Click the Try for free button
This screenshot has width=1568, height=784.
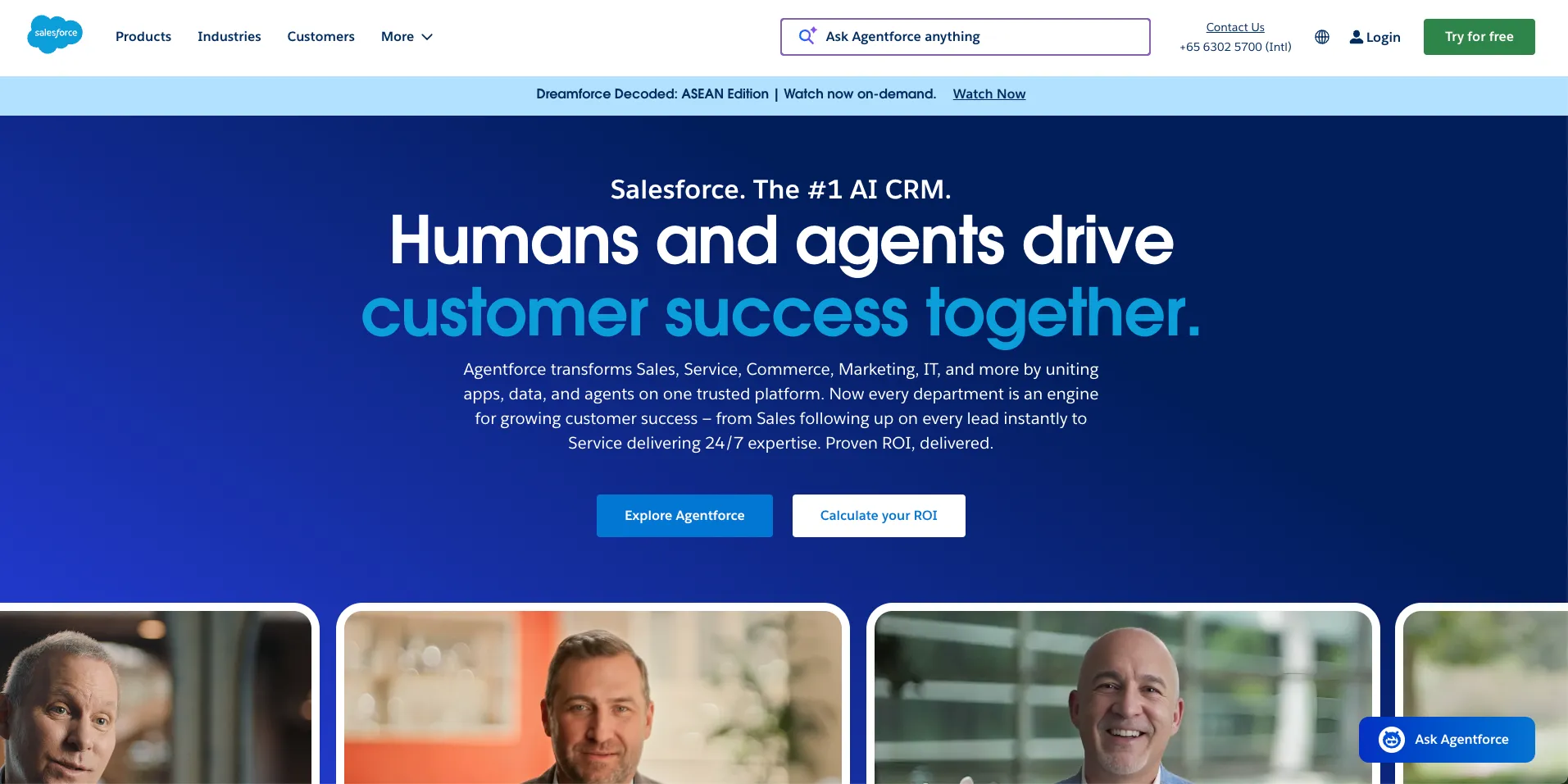pyautogui.click(x=1479, y=37)
